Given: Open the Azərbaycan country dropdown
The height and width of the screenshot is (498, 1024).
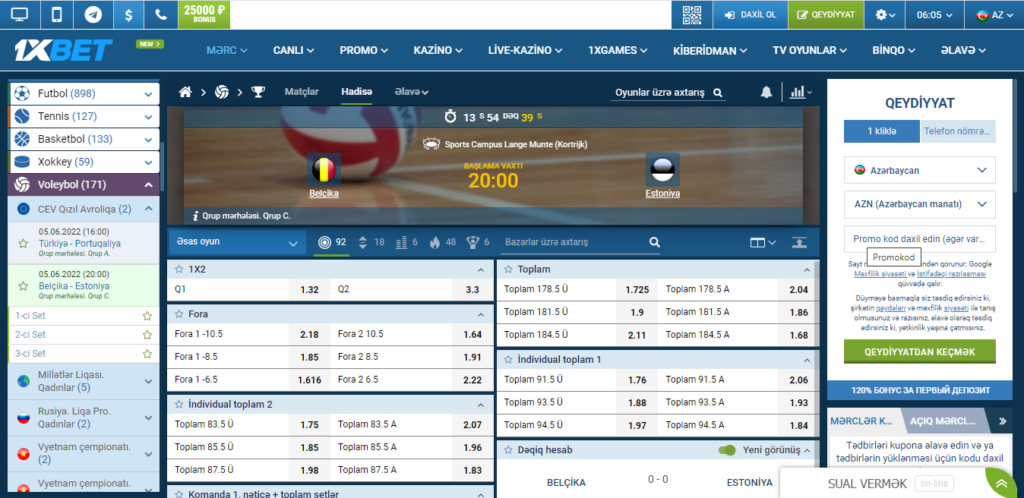Looking at the screenshot, I should [920, 170].
